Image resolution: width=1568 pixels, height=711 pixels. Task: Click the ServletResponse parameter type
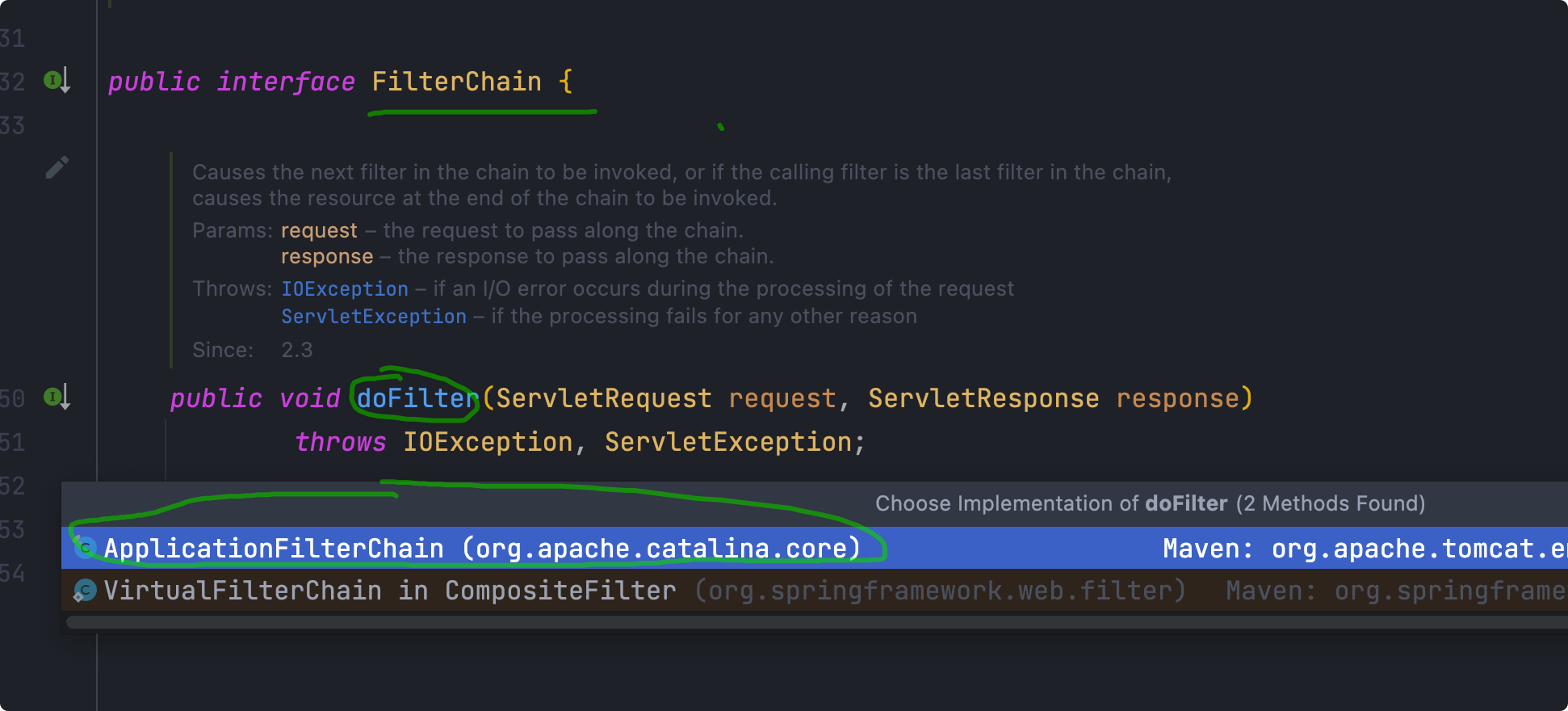point(983,398)
